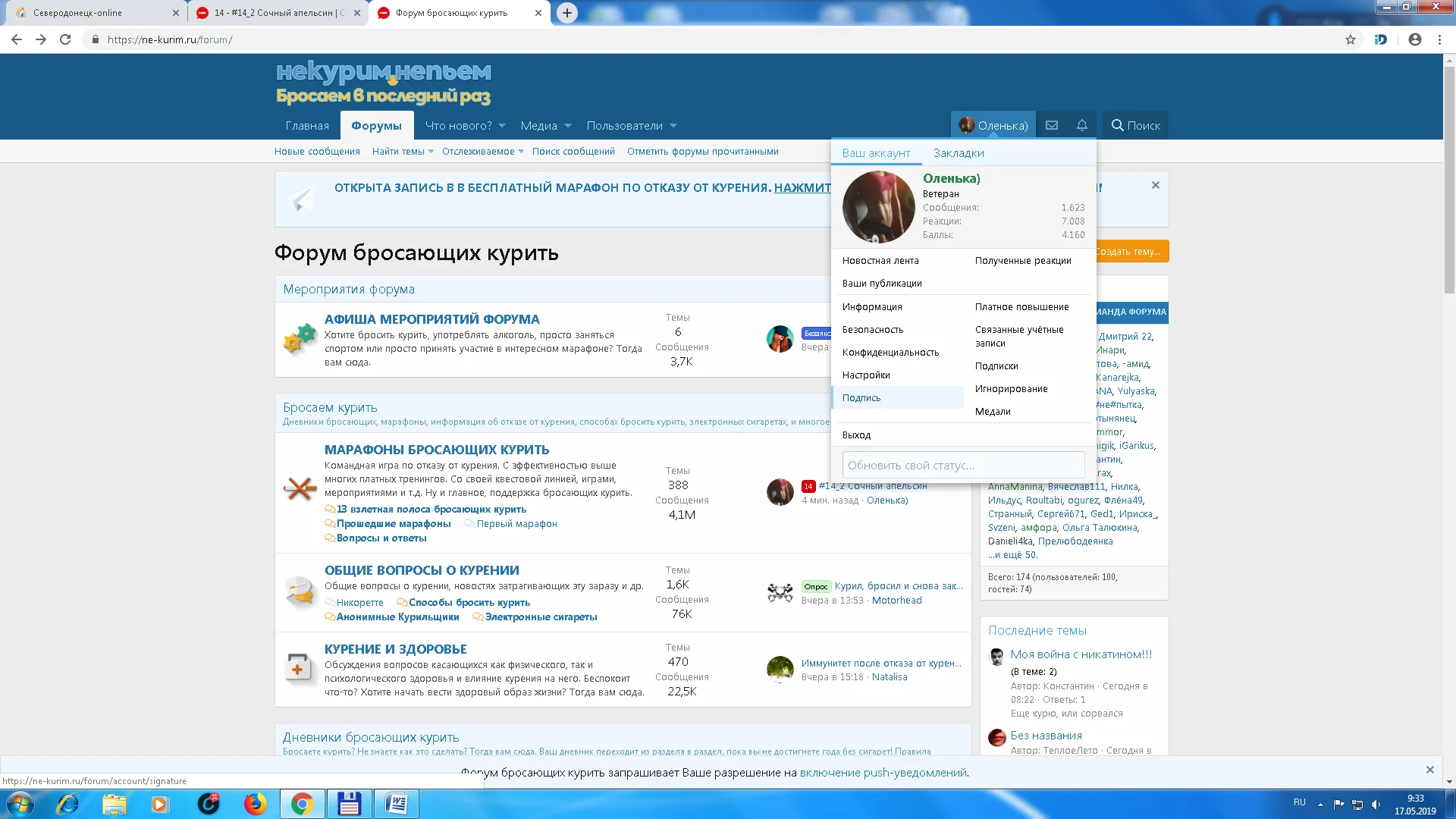
Task: Open messages via the envelope icon
Action: pos(1051,124)
